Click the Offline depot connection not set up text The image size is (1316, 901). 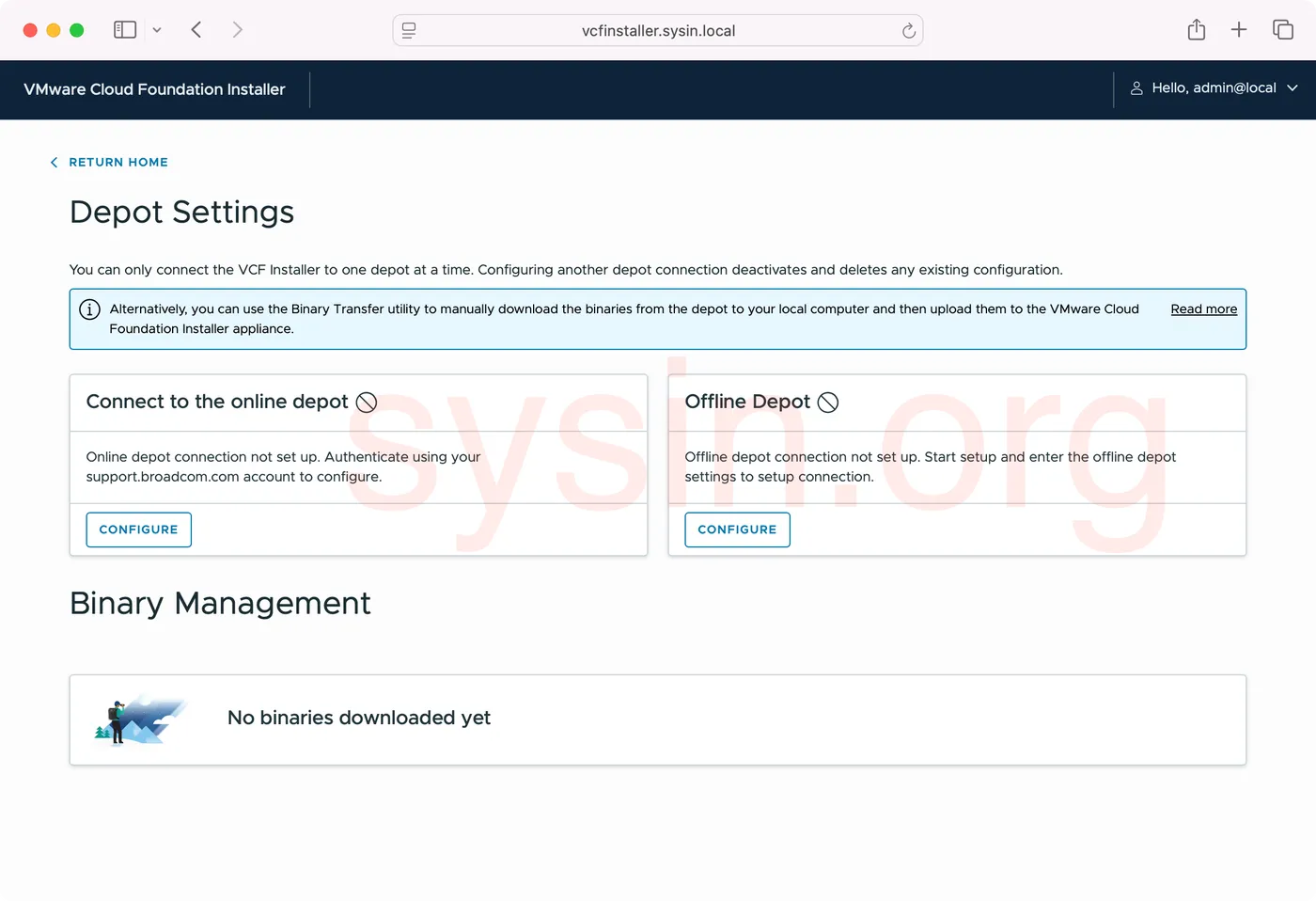pyautogui.click(x=931, y=466)
